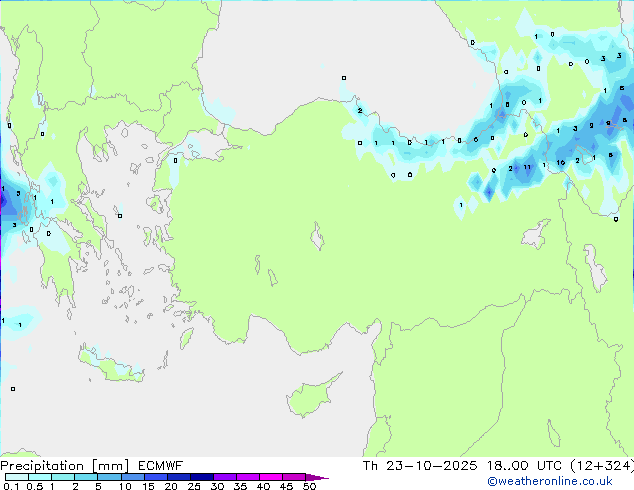Click the 18..00 time text
This screenshot has height=490, width=634.
(x=507, y=466)
